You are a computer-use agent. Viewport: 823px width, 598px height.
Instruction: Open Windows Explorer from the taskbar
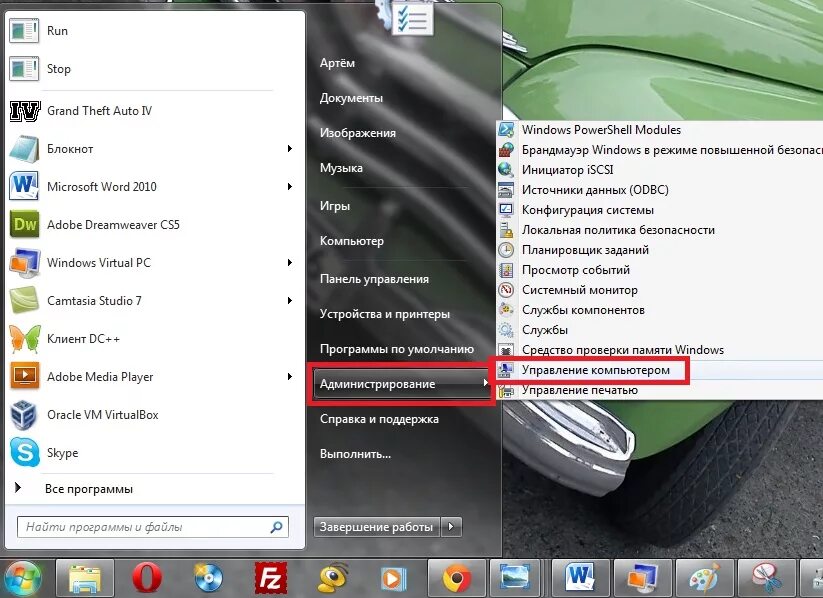[85, 579]
